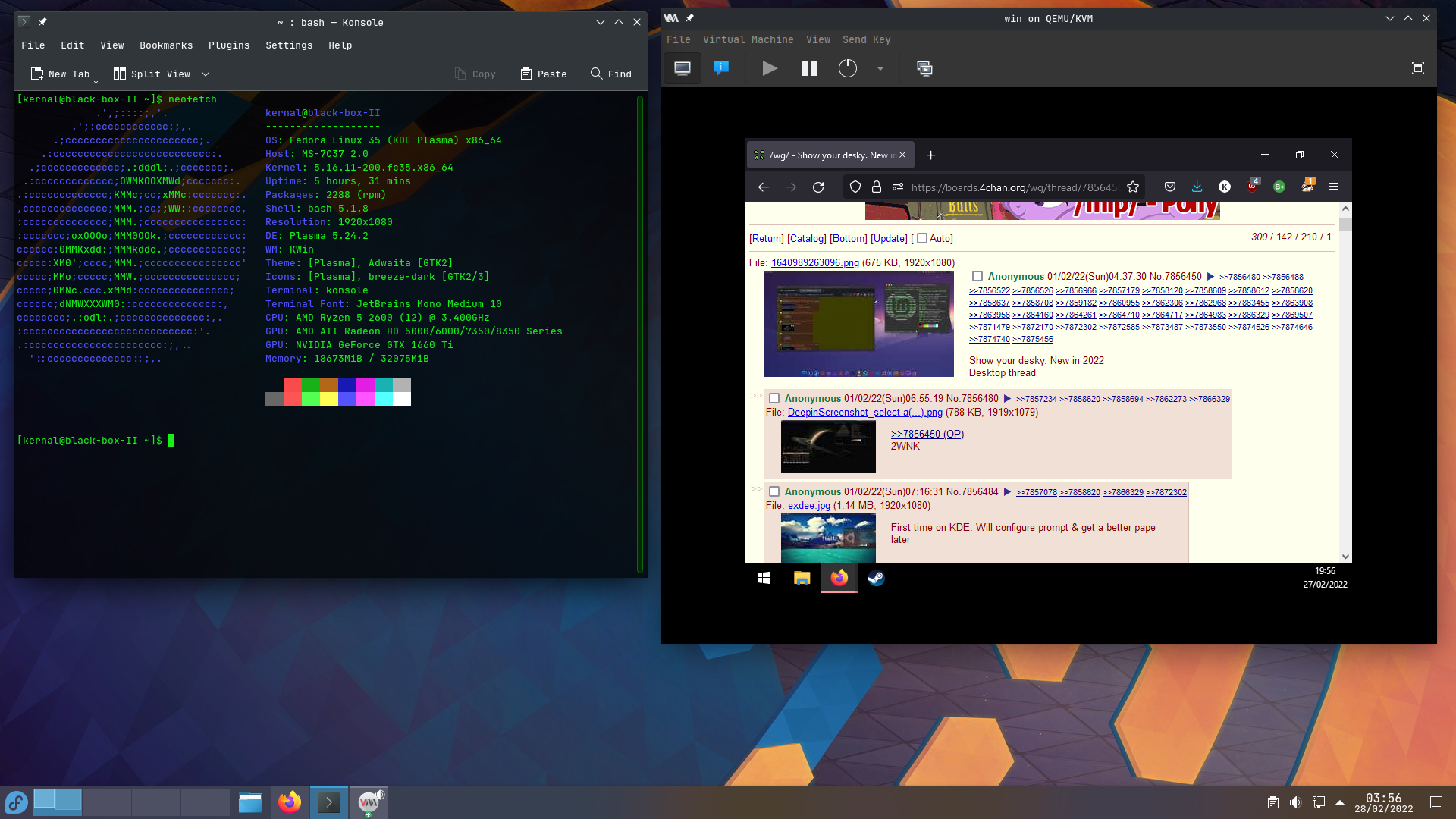
Task: Toggle fullscreen for the VM viewer
Action: point(1418,68)
